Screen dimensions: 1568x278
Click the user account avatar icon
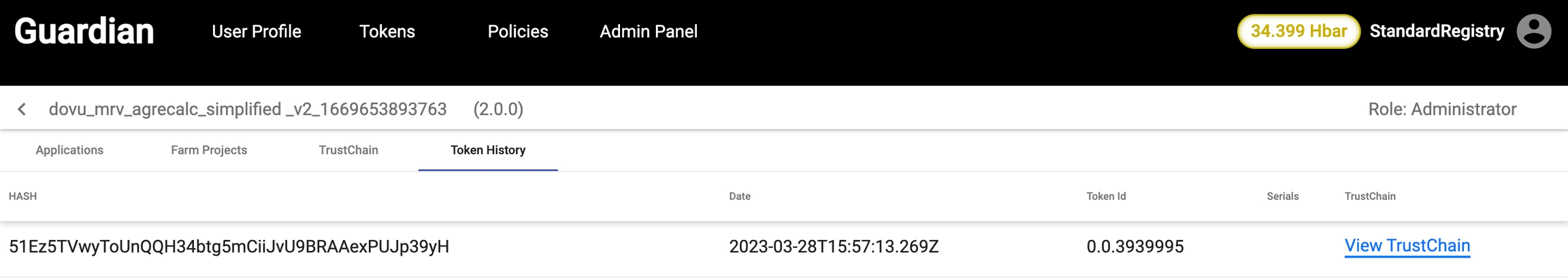[1534, 31]
